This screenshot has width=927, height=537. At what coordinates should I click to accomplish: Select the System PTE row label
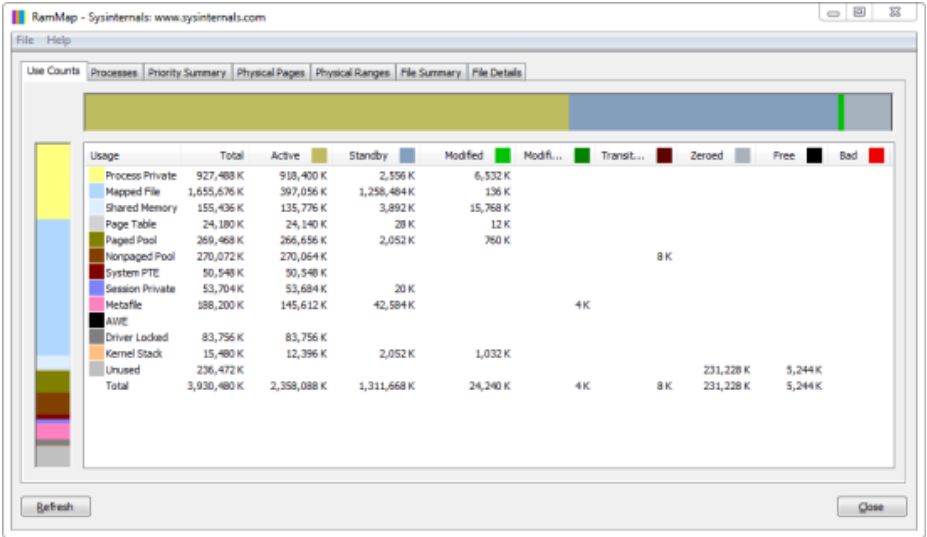tap(132, 273)
